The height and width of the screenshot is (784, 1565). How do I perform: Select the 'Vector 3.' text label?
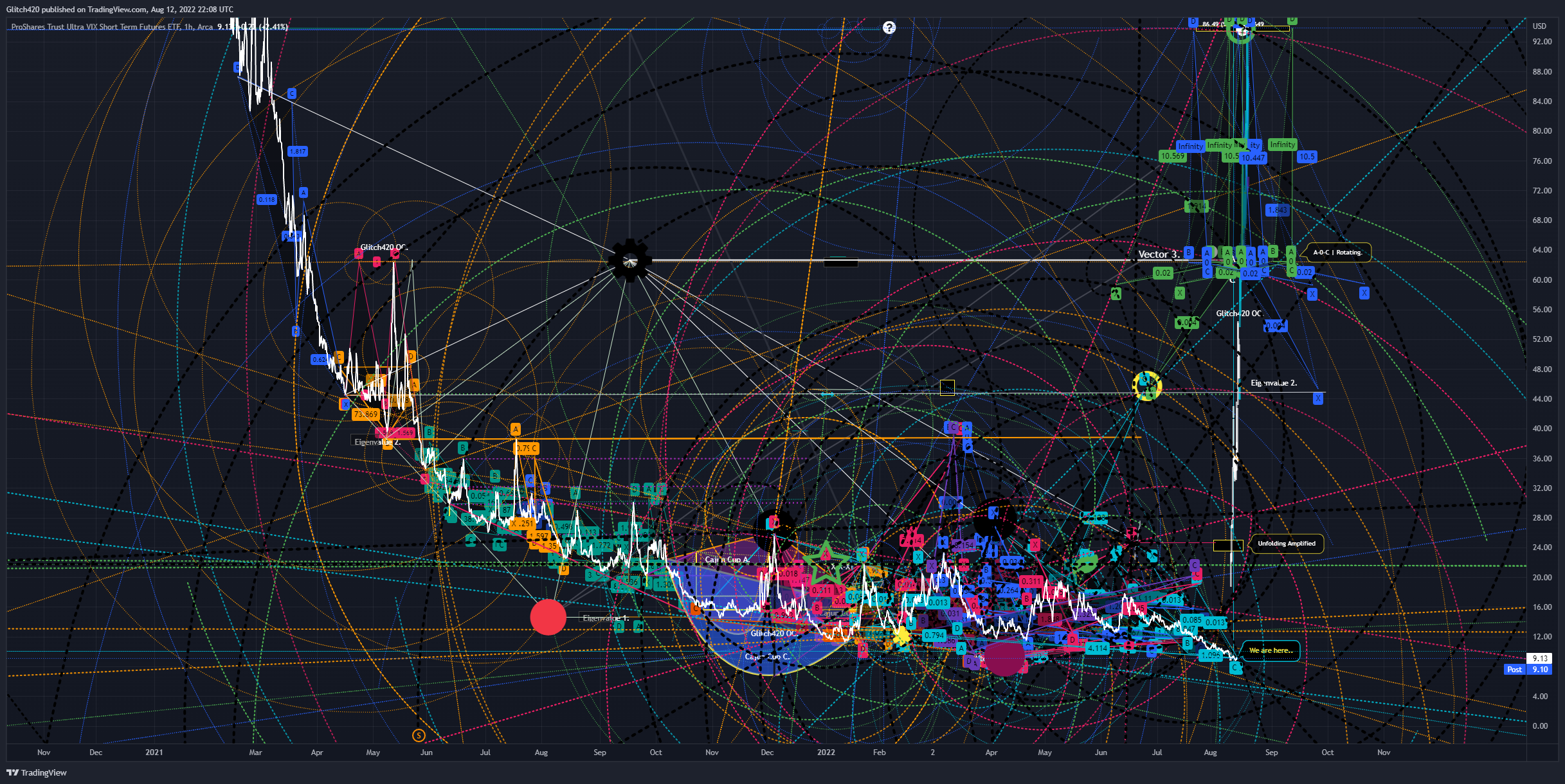pos(1159,254)
